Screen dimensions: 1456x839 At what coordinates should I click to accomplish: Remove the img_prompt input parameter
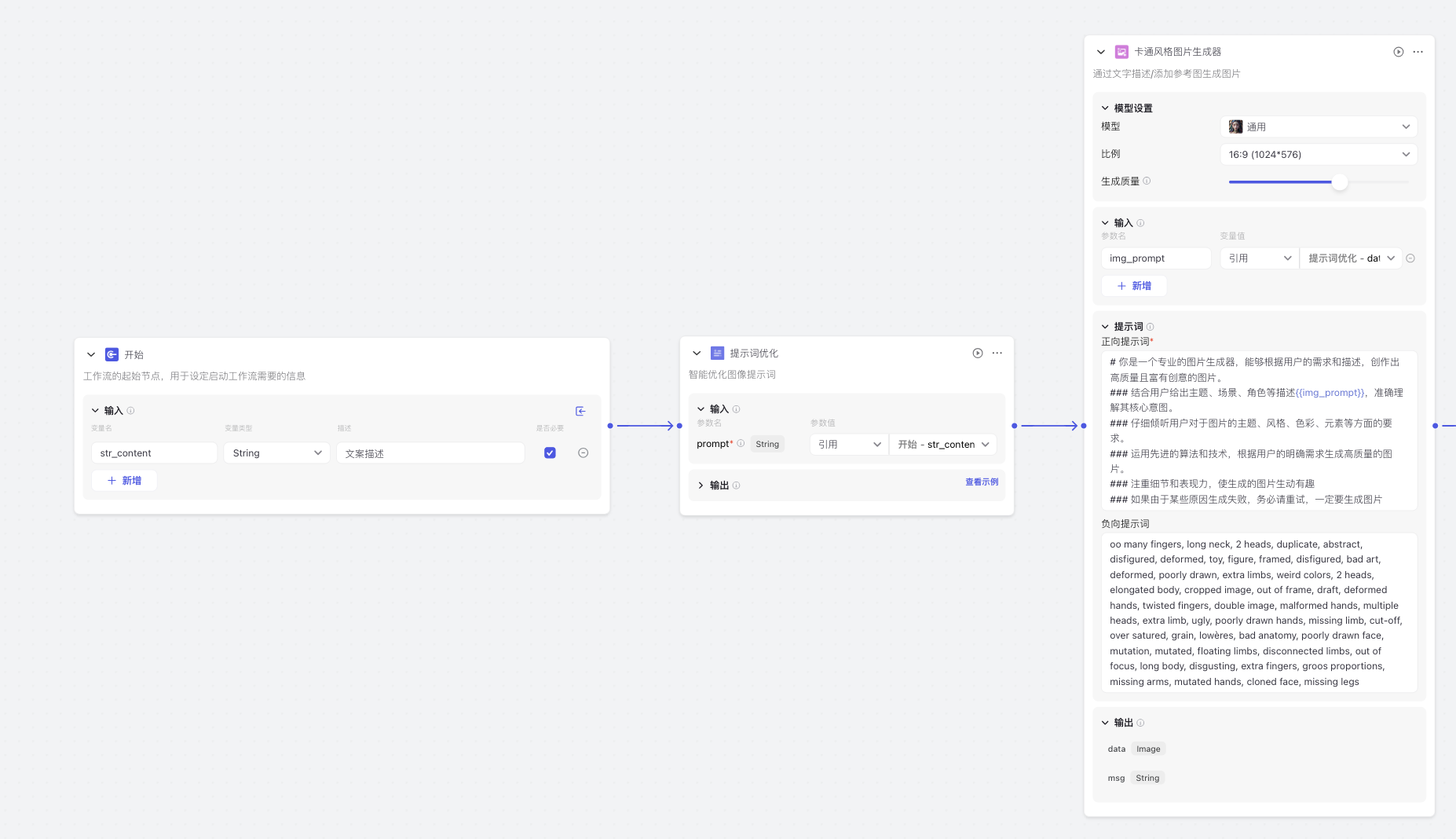[x=1410, y=258]
